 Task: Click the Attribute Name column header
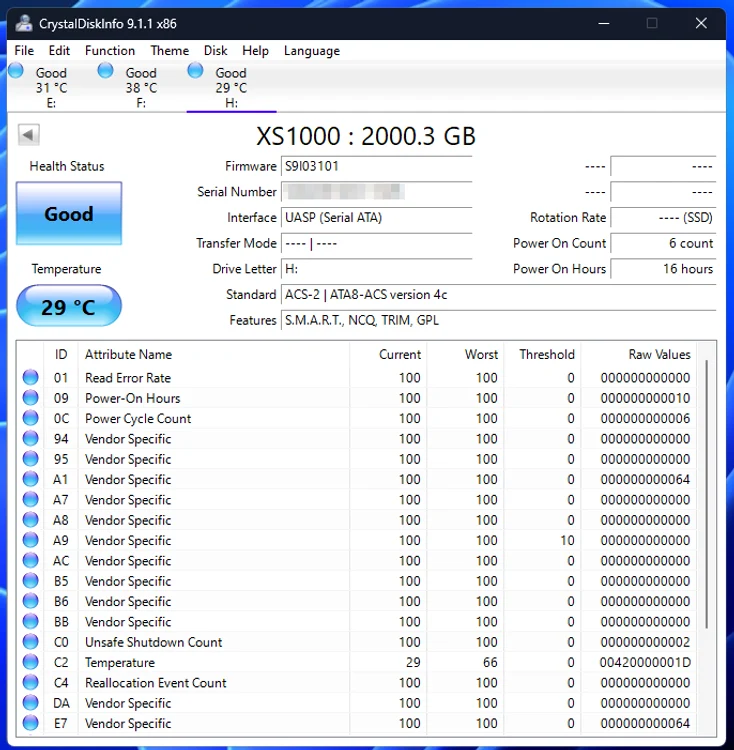(214, 354)
